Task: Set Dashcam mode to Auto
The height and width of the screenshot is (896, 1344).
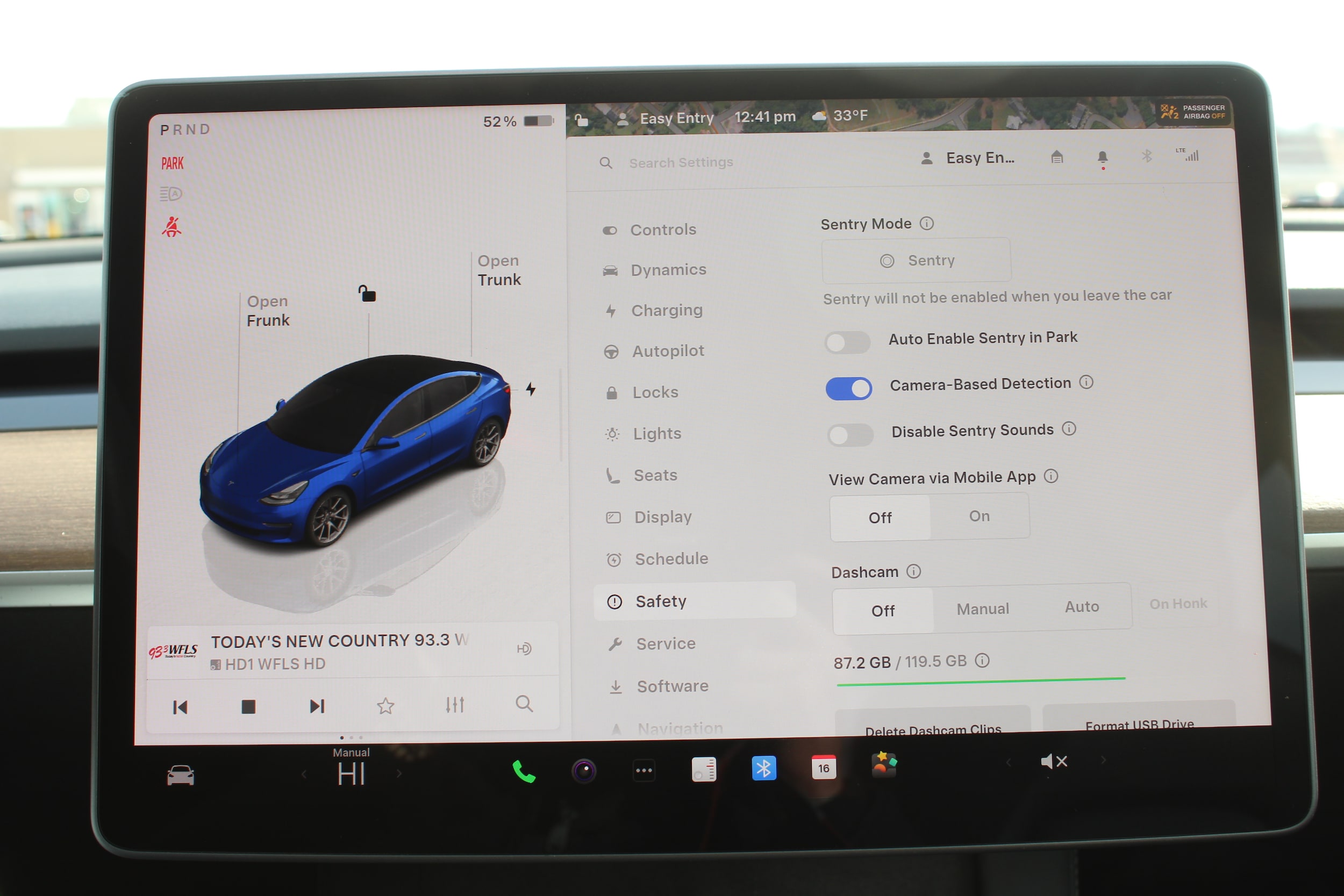Action: pos(1081,607)
